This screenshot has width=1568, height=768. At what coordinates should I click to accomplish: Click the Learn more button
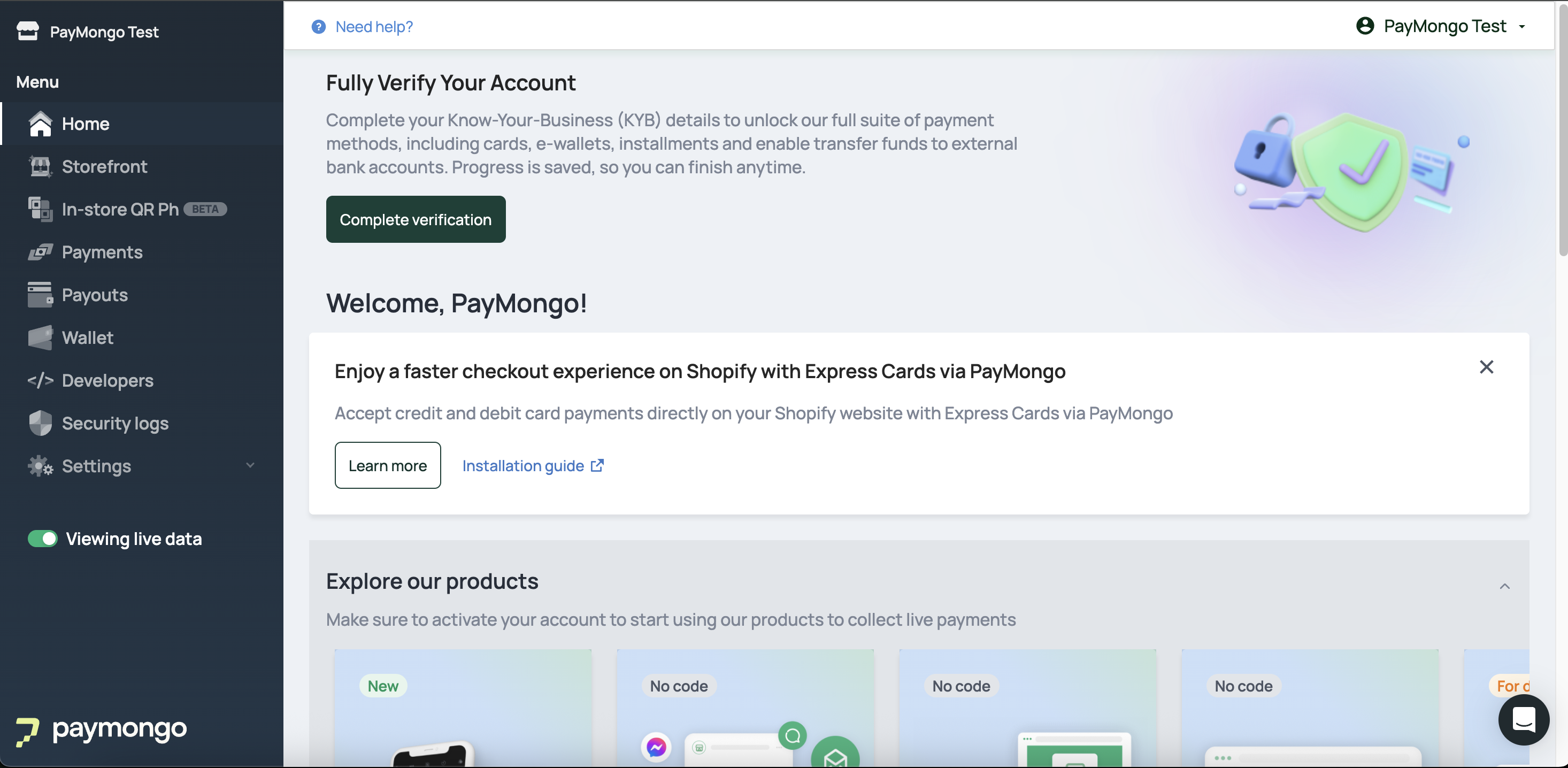[388, 466]
